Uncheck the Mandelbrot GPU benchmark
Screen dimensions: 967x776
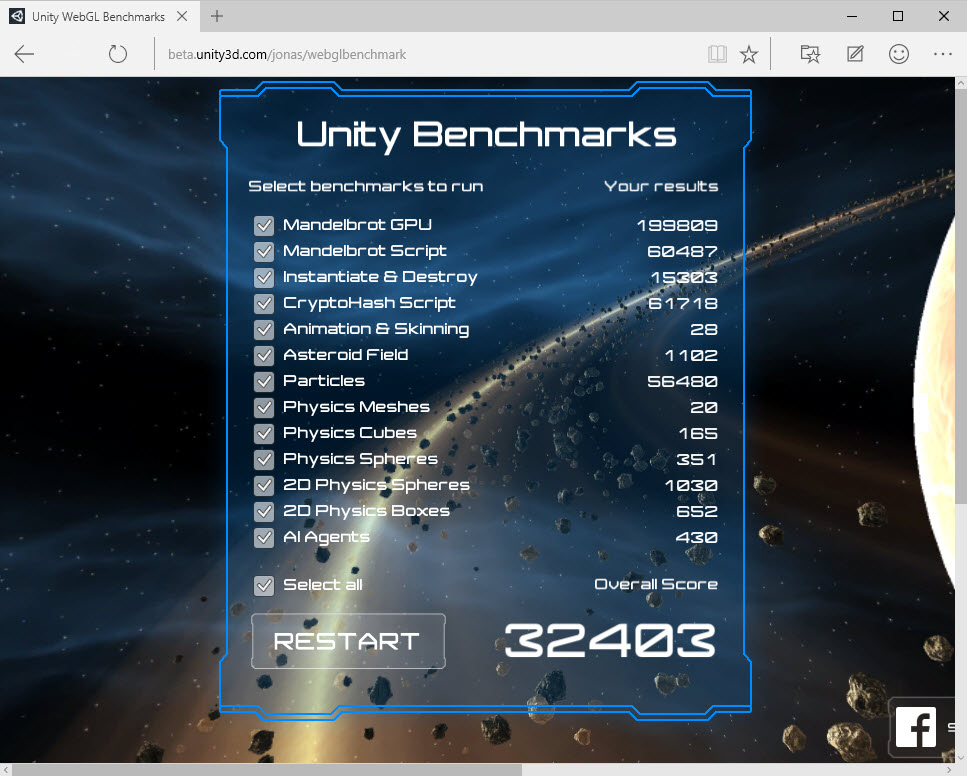(264, 226)
